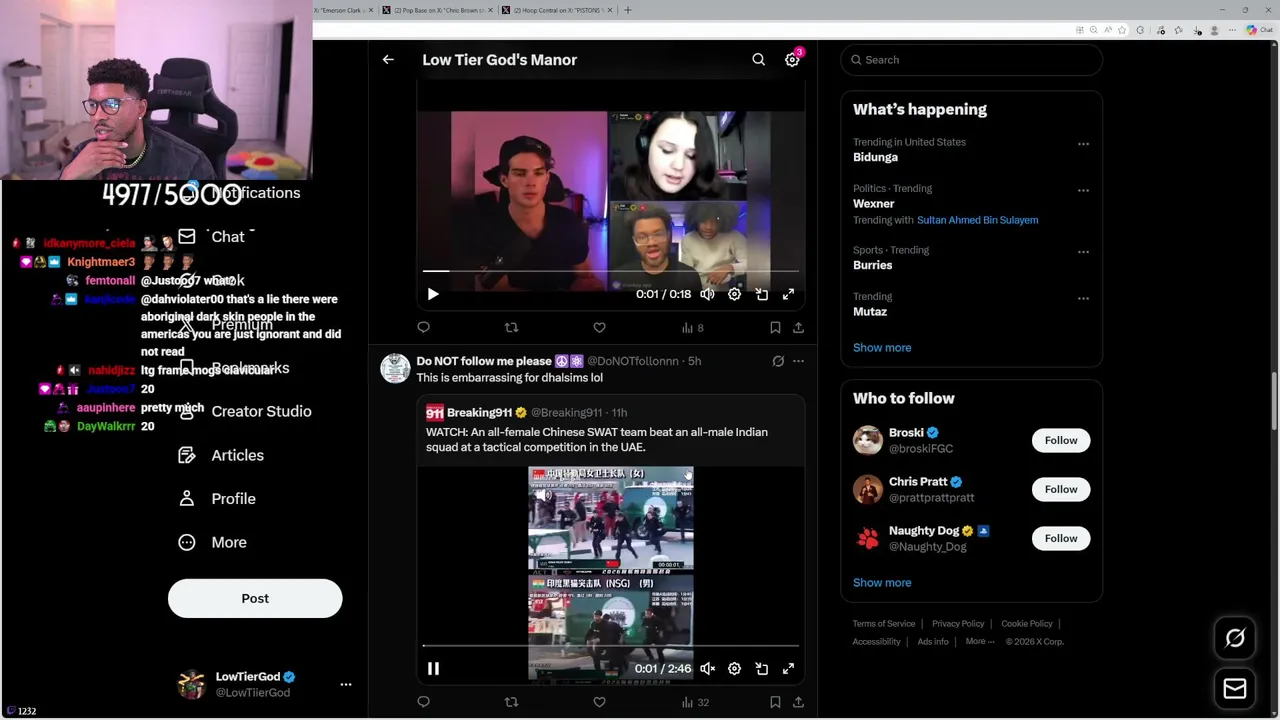Open the Privacy Policy footer link
1280x720 pixels.
[x=958, y=624]
